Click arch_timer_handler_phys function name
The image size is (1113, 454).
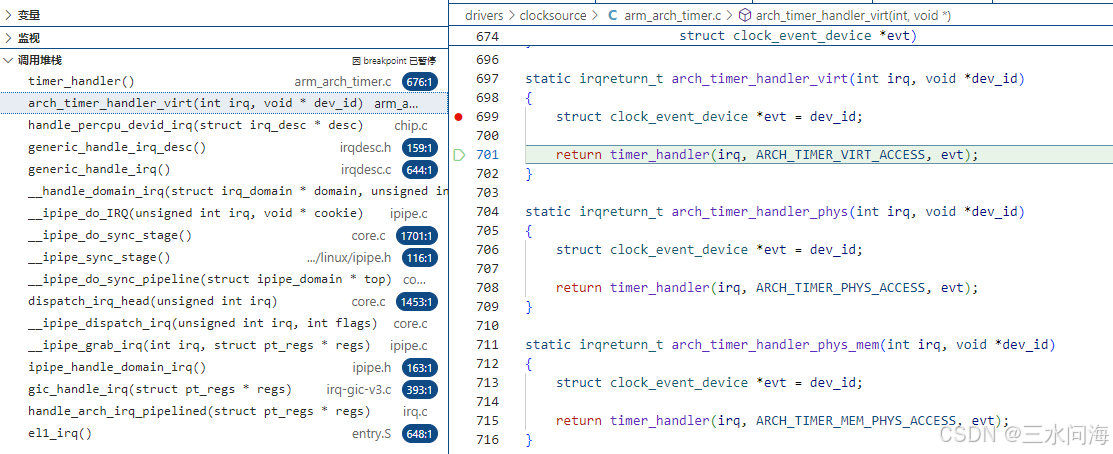pos(760,211)
